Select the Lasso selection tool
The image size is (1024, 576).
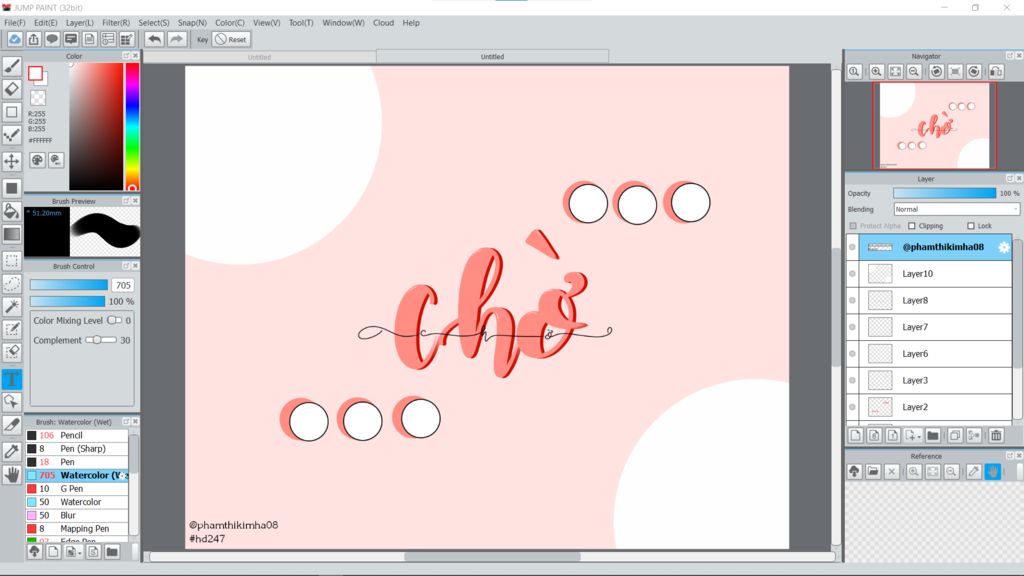pyautogui.click(x=12, y=283)
